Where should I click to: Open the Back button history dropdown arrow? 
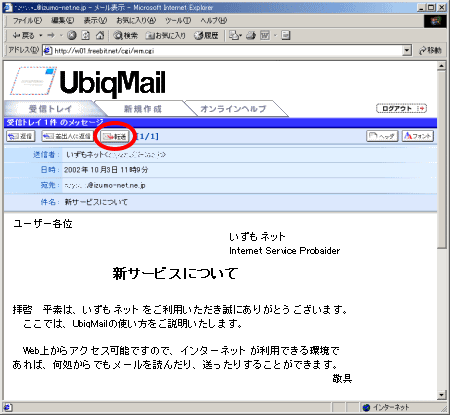pos(41,35)
